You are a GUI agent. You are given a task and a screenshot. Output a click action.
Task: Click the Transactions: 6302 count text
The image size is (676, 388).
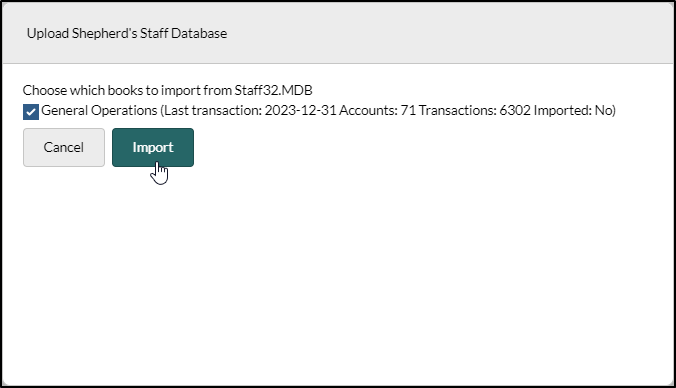click(475, 111)
